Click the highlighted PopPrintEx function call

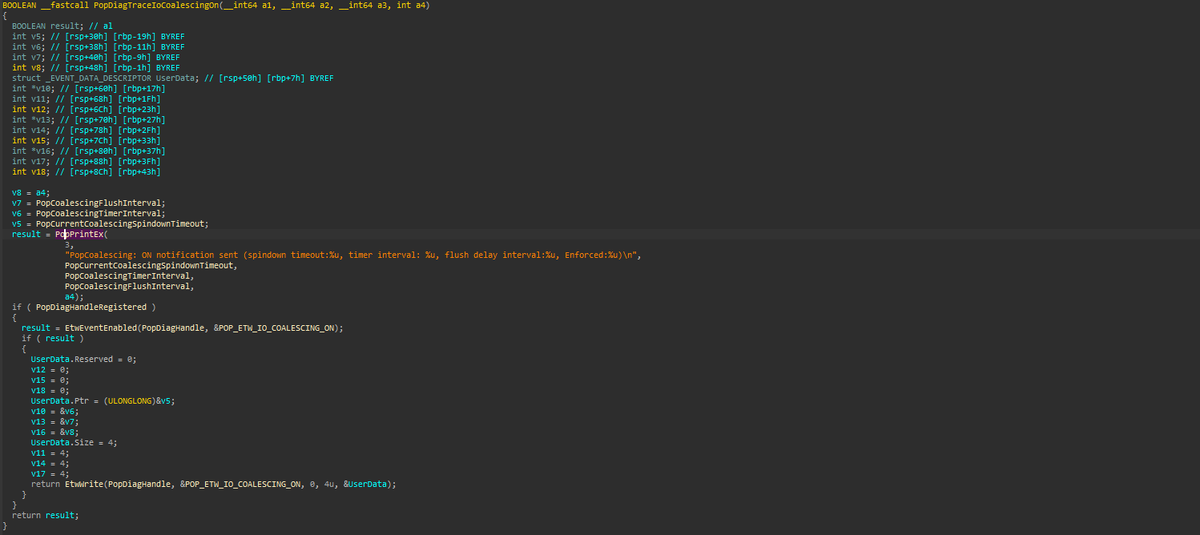[78, 233]
